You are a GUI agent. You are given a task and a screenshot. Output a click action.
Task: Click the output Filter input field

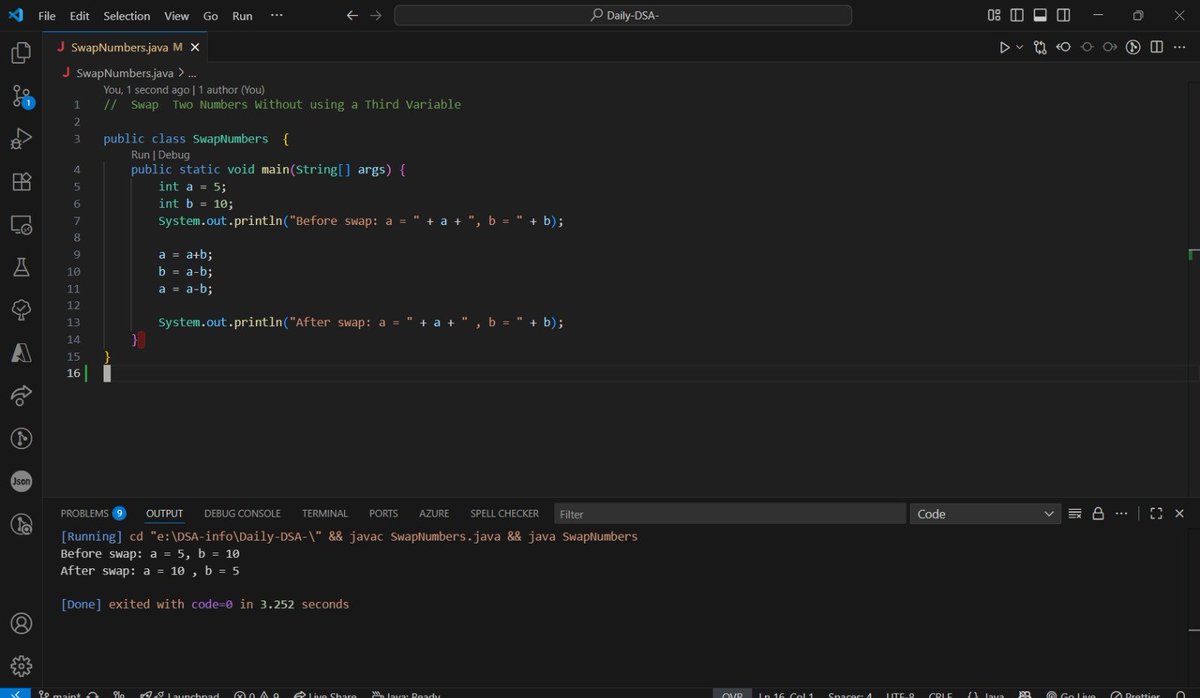728,513
